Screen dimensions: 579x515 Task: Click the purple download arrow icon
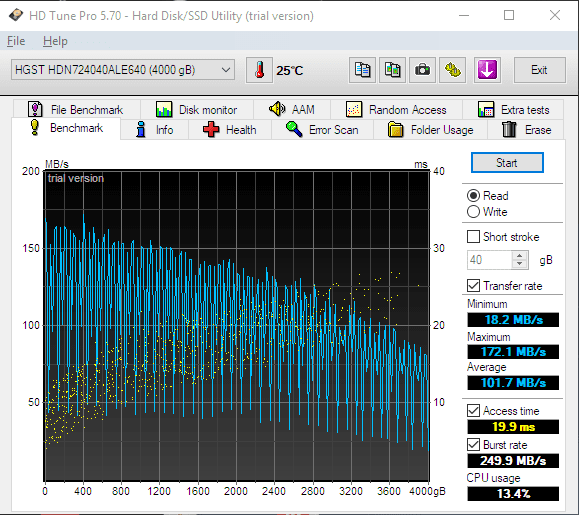click(487, 70)
